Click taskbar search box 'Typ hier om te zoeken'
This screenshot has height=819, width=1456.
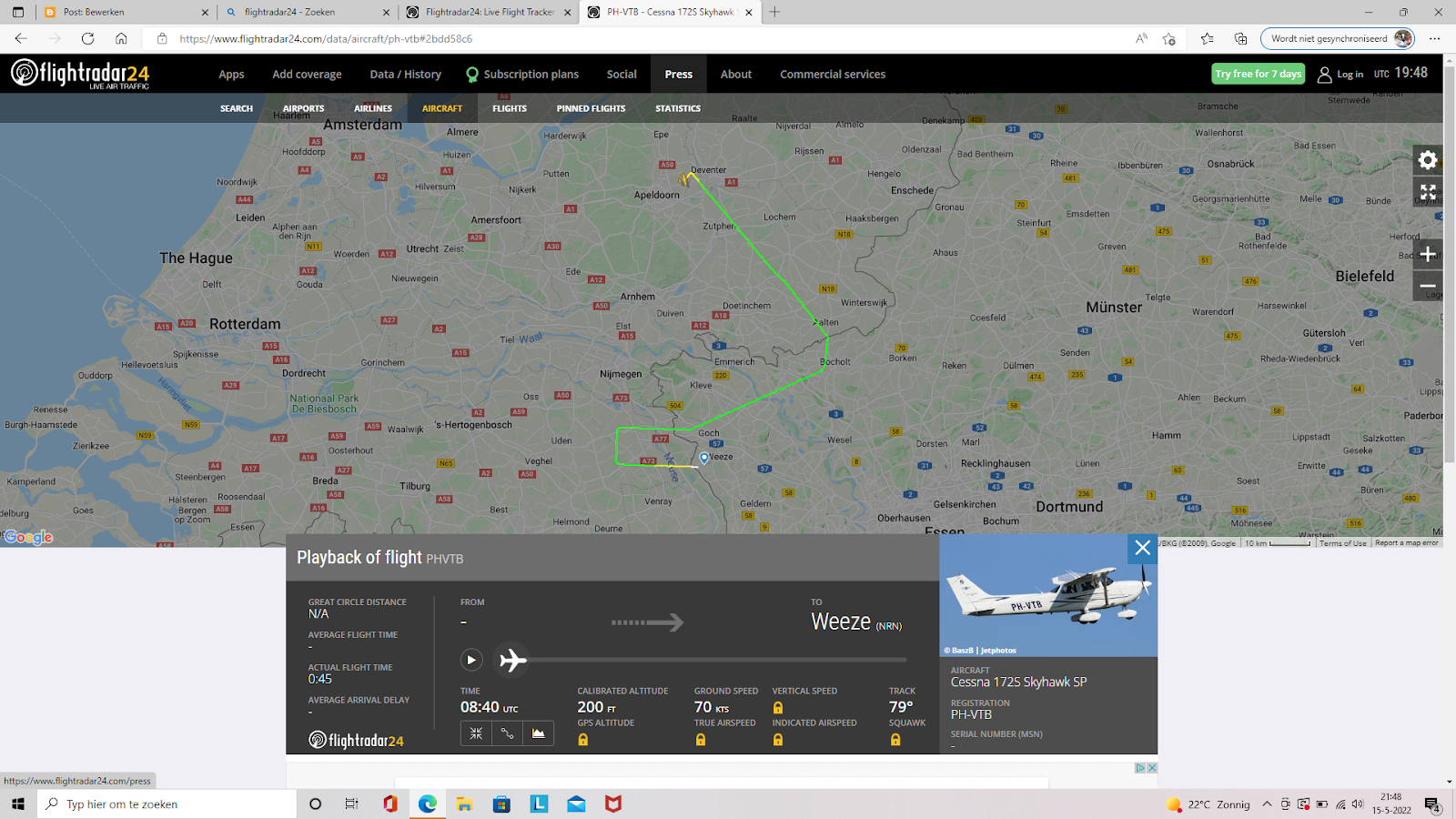click(x=167, y=804)
